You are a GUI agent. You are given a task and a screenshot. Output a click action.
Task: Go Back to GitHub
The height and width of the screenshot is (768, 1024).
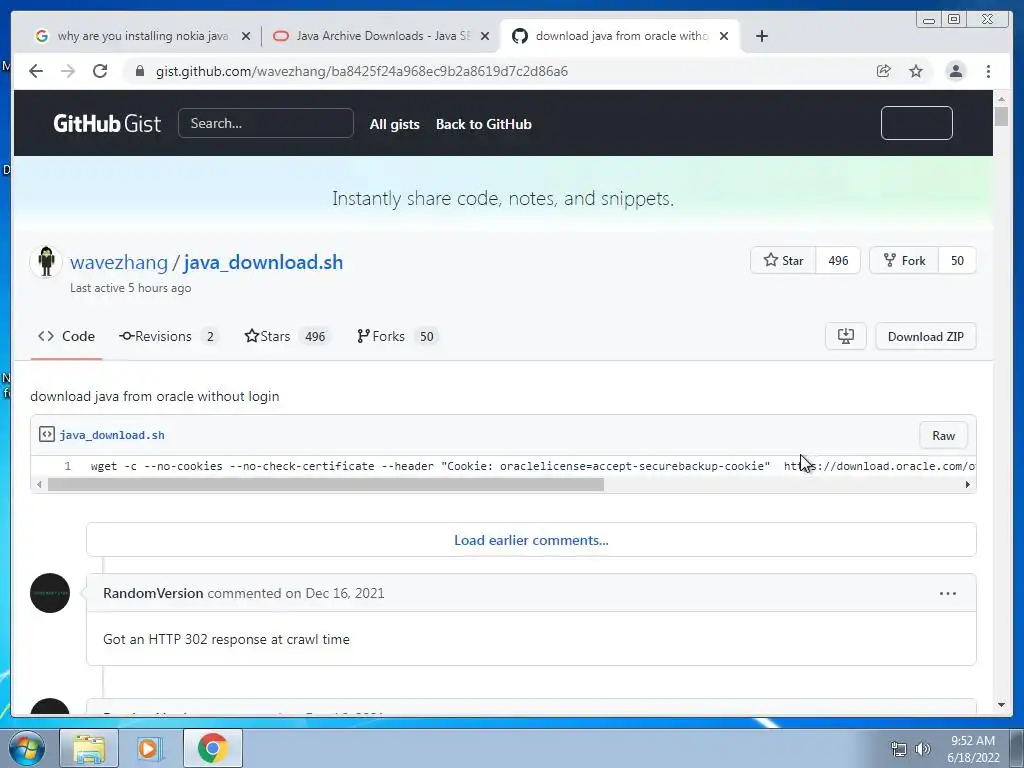pyautogui.click(x=484, y=124)
